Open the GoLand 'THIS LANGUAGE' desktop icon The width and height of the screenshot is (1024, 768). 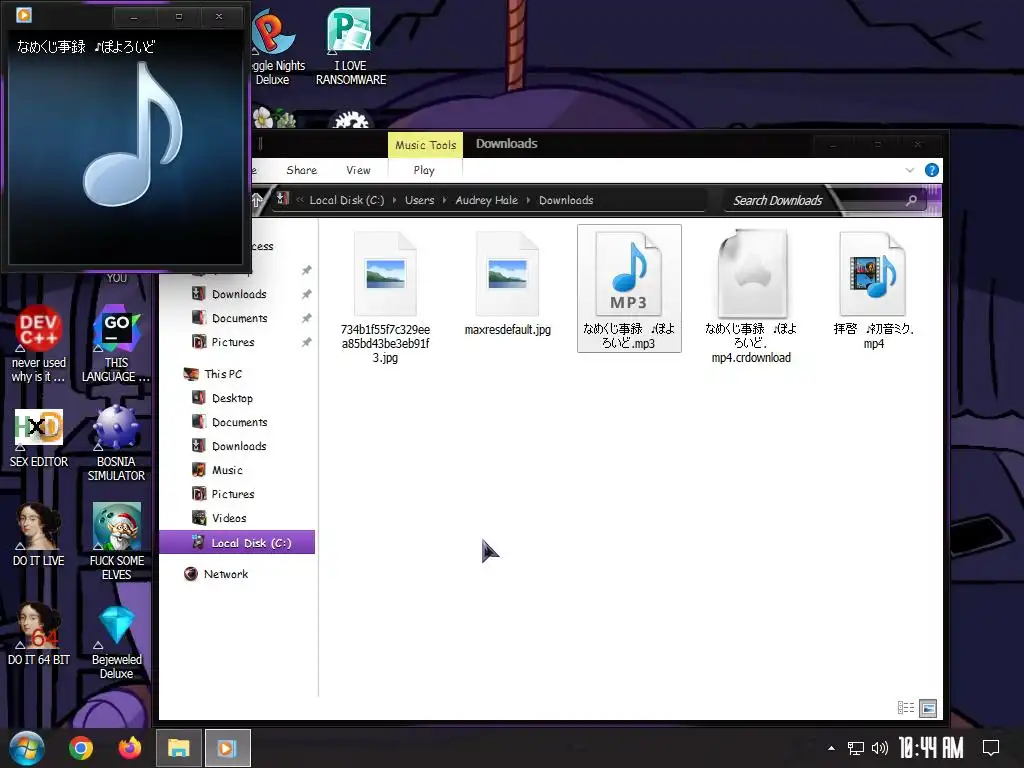116,344
